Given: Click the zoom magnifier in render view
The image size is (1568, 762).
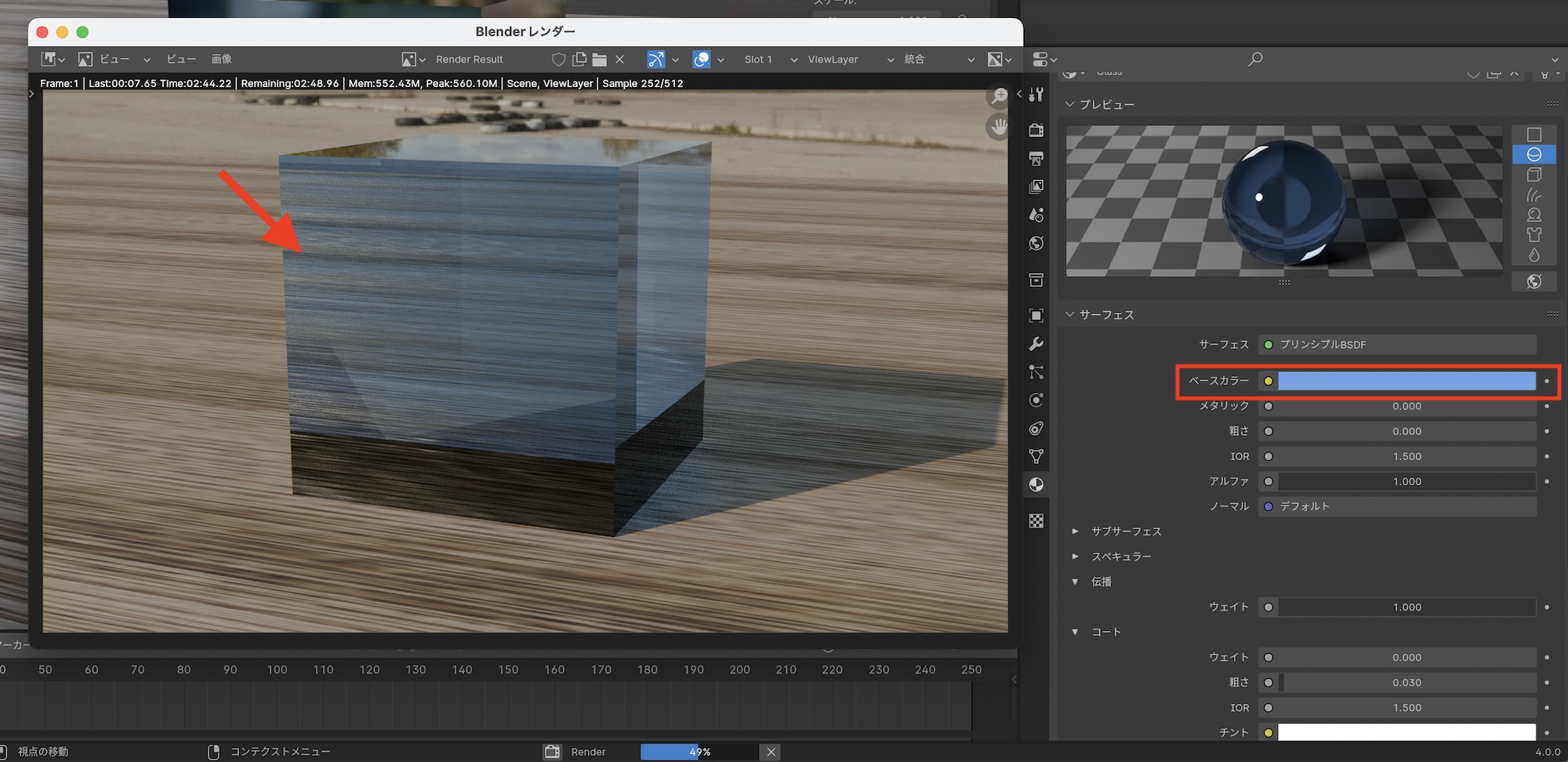Looking at the screenshot, I should [x=999, y=96].
